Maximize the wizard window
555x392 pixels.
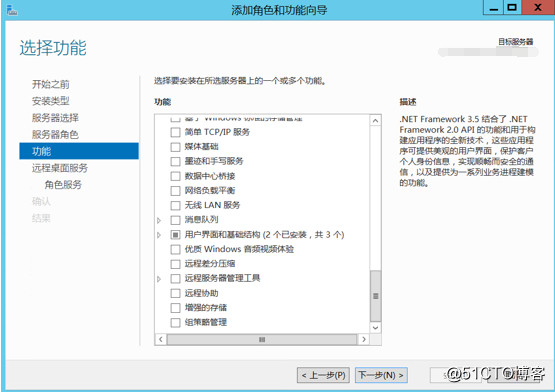[x=512, y=7]
